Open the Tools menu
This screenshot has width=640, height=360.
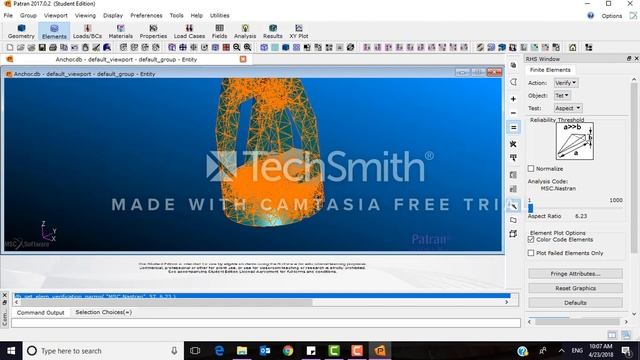[176, 16]
